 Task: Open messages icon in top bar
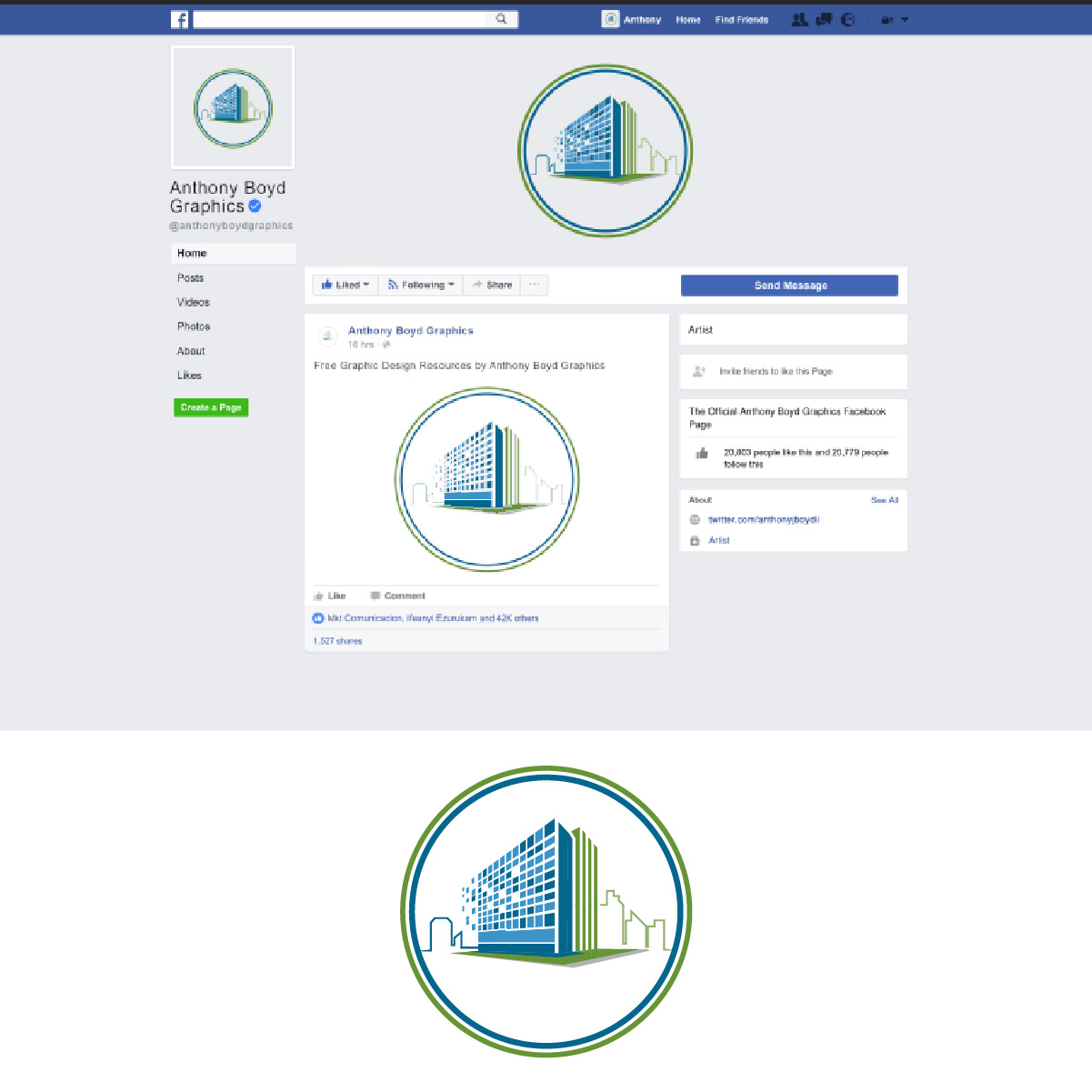(824, 19)
